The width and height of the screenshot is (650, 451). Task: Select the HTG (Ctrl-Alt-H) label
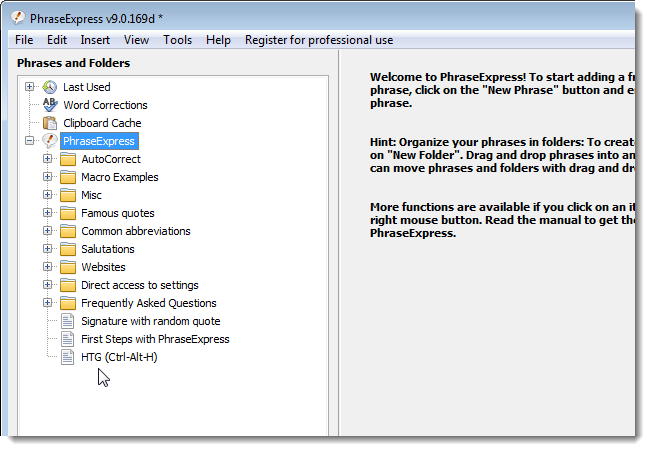[x=119, y=357]
